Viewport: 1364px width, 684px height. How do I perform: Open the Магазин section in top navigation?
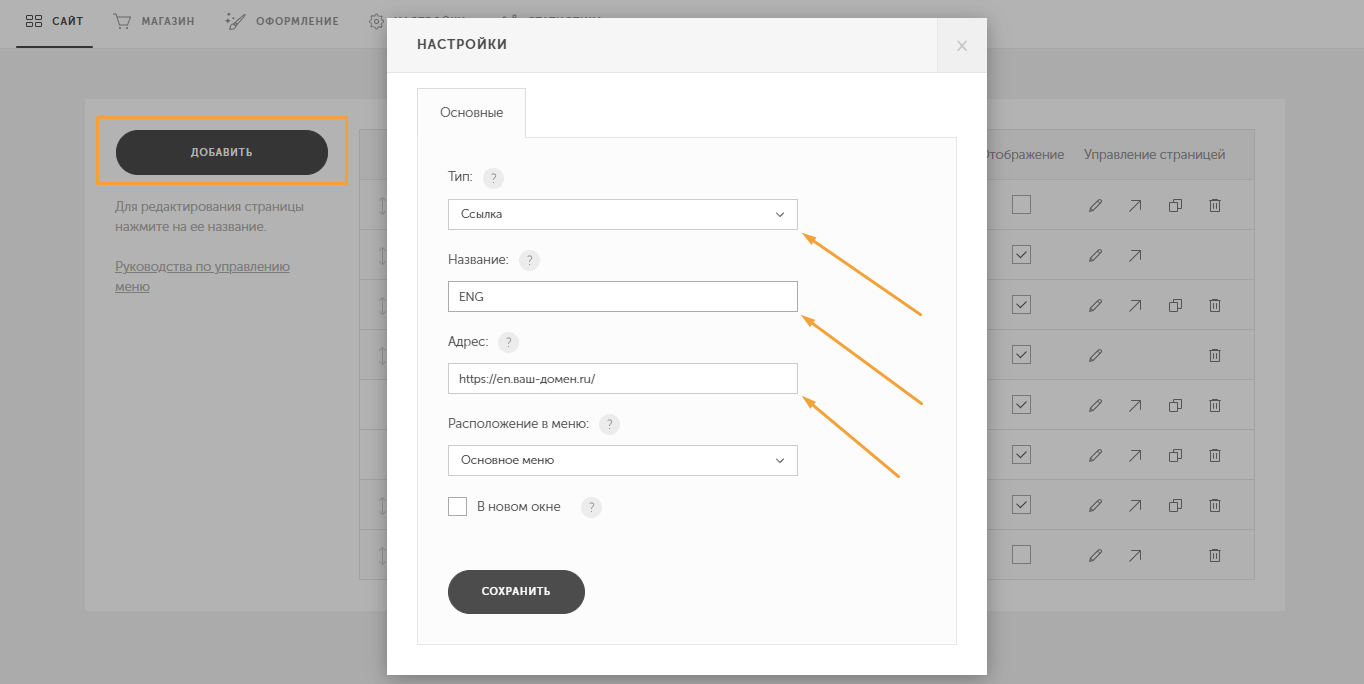tap(154, 21)
